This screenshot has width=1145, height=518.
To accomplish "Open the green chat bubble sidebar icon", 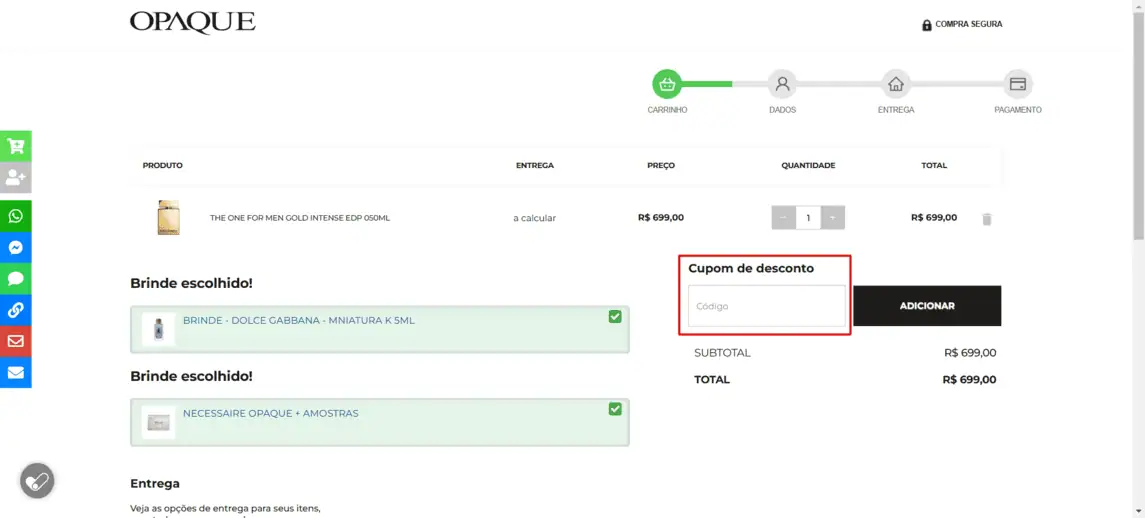I will [x=15, y=278].
